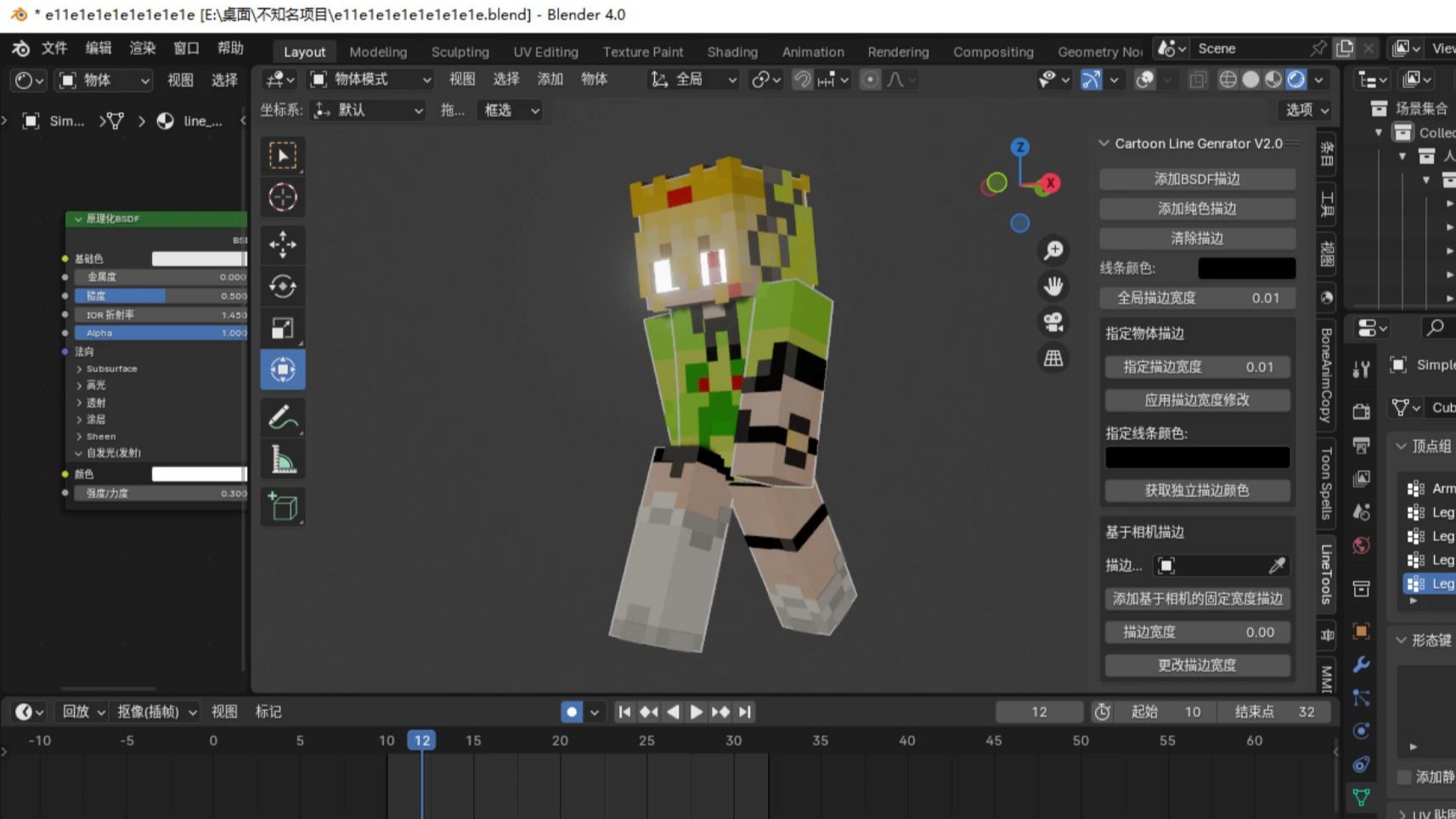Open the 抠像(插帧) keying dropdown
This screenshot has width=1456, height=819.
click(x=156, y=712)
